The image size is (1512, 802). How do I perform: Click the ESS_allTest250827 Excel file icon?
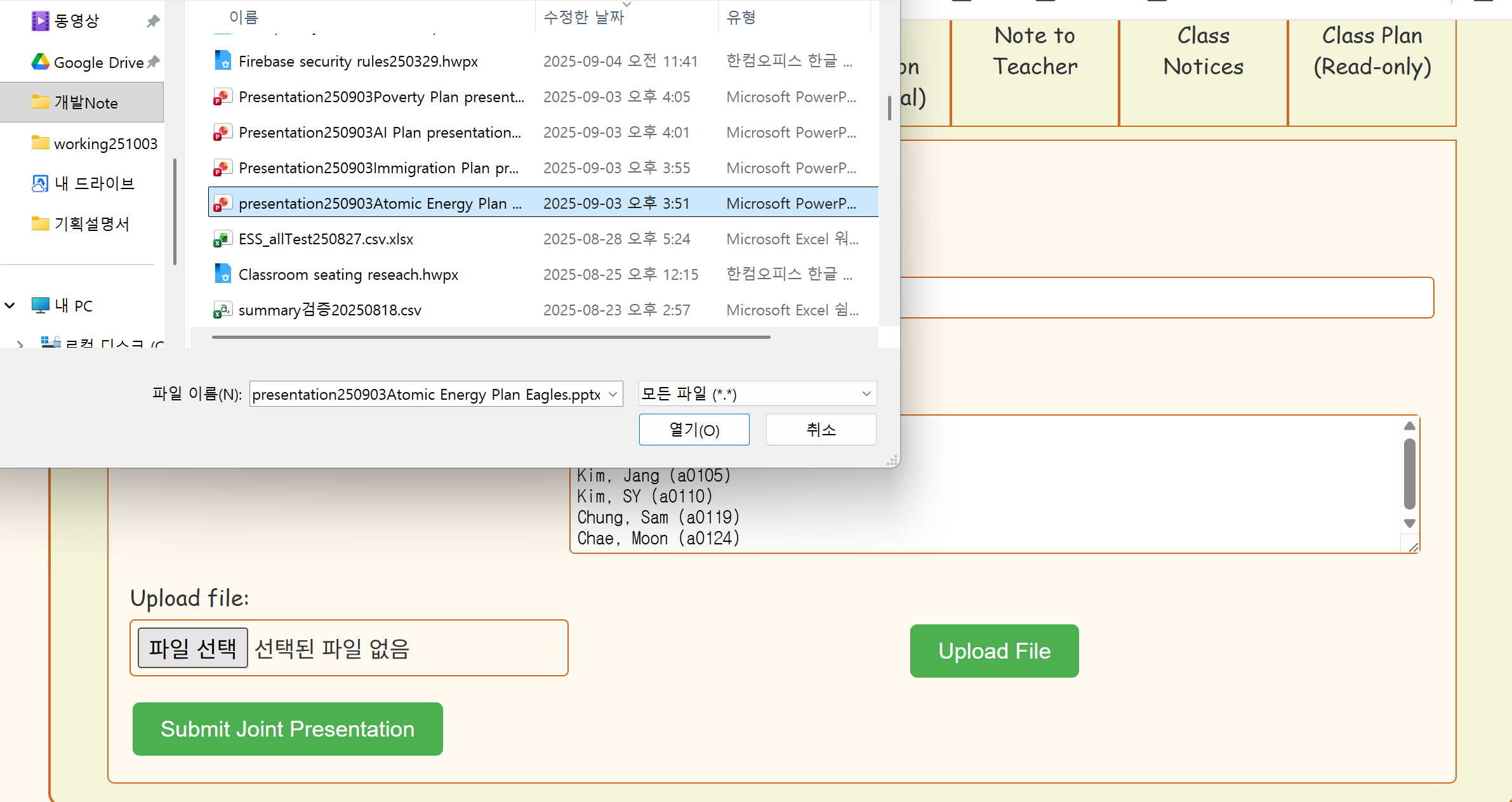pos(222,239)
